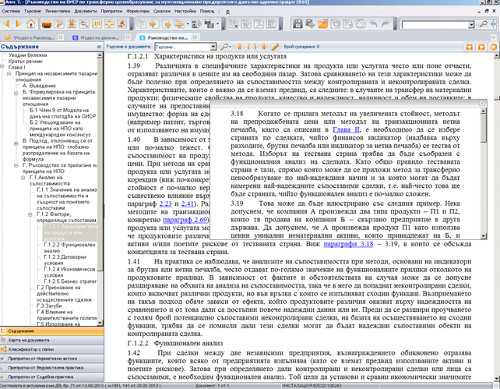Save document with the floppy disk icon

click(297, 24)
